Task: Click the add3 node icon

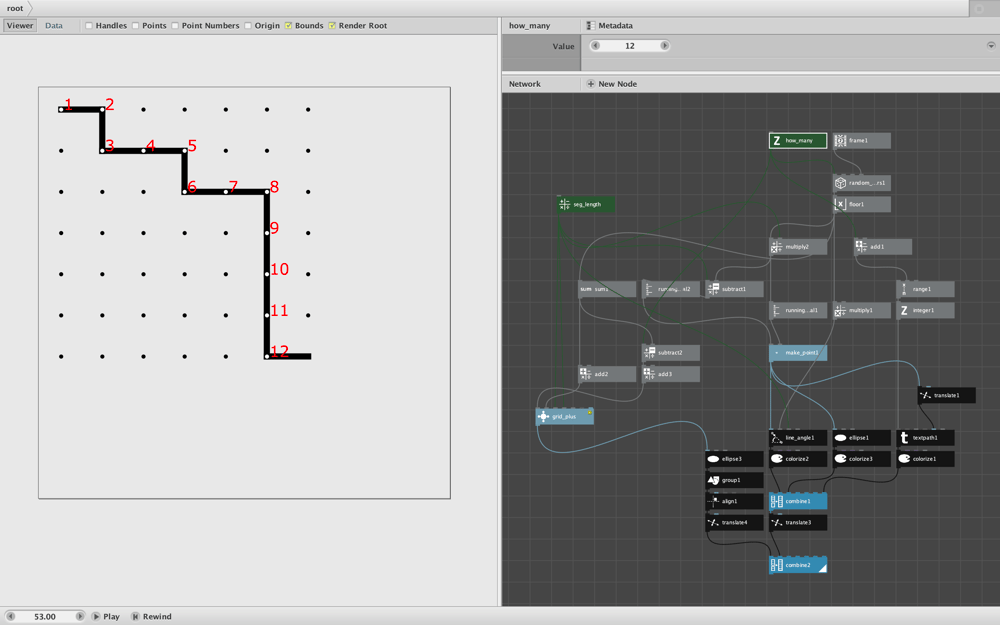Action: click(x=649, y=374)
